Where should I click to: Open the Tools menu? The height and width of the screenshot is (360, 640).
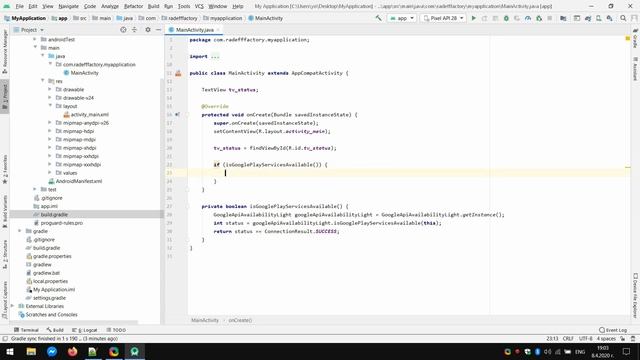184,6
